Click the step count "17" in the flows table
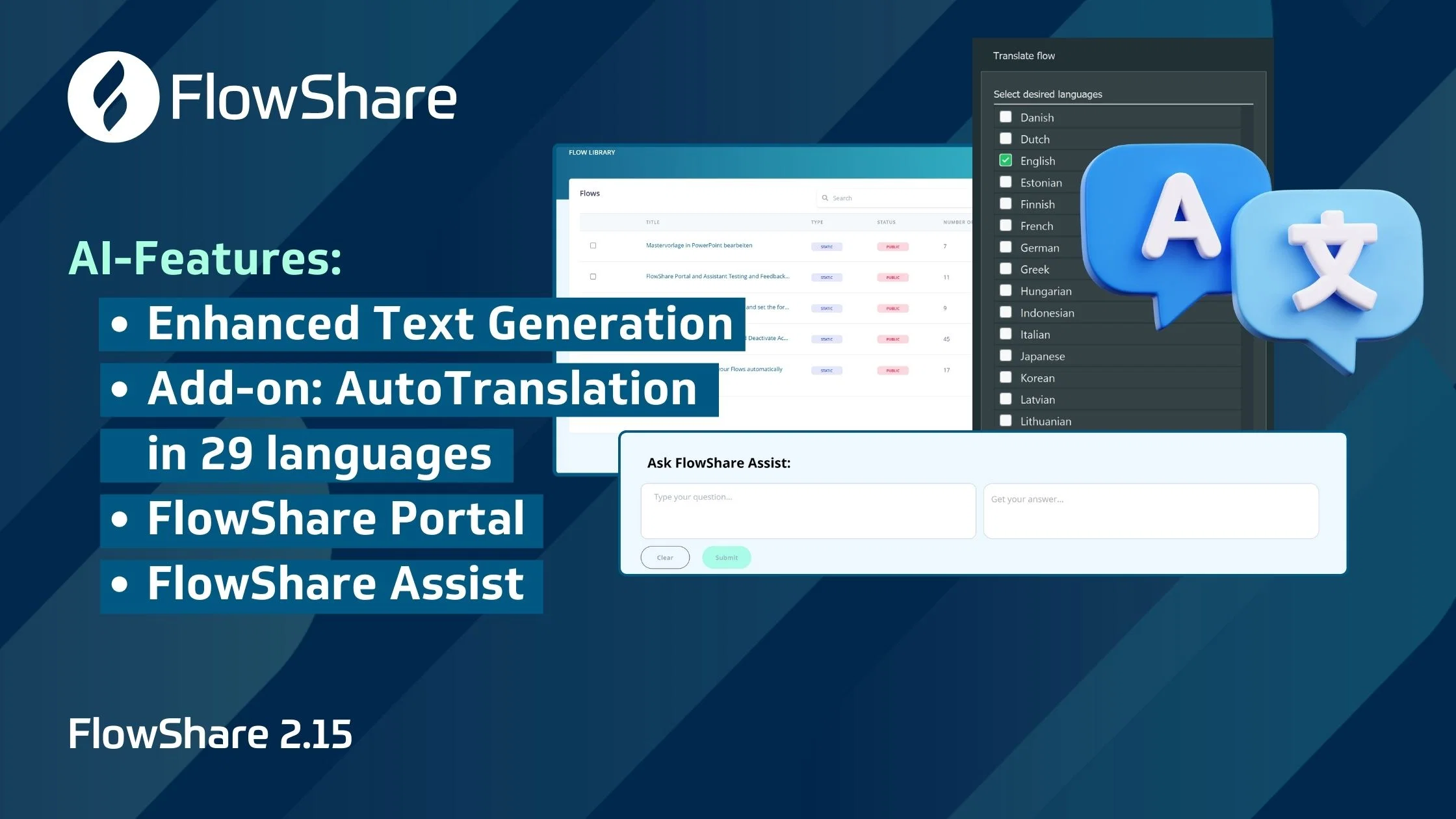Viewport: 1456px width, 819px height. pyautogui.click(x=946, y=370)
